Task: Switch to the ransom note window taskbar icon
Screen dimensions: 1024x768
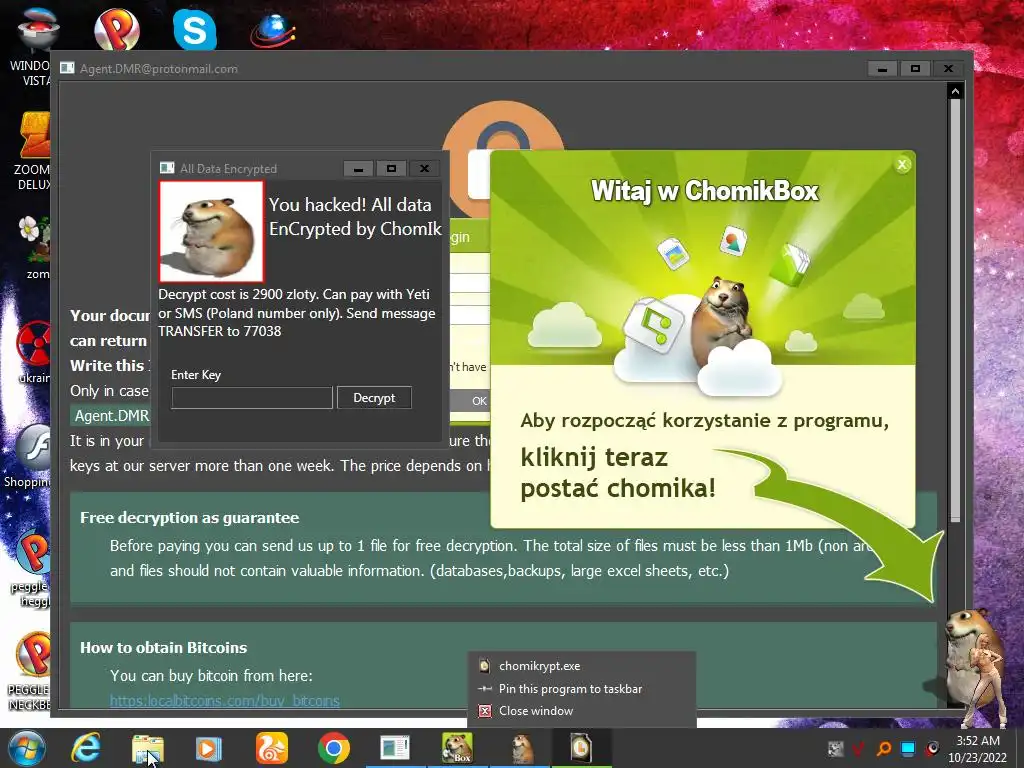Action: tap(395, 748)
